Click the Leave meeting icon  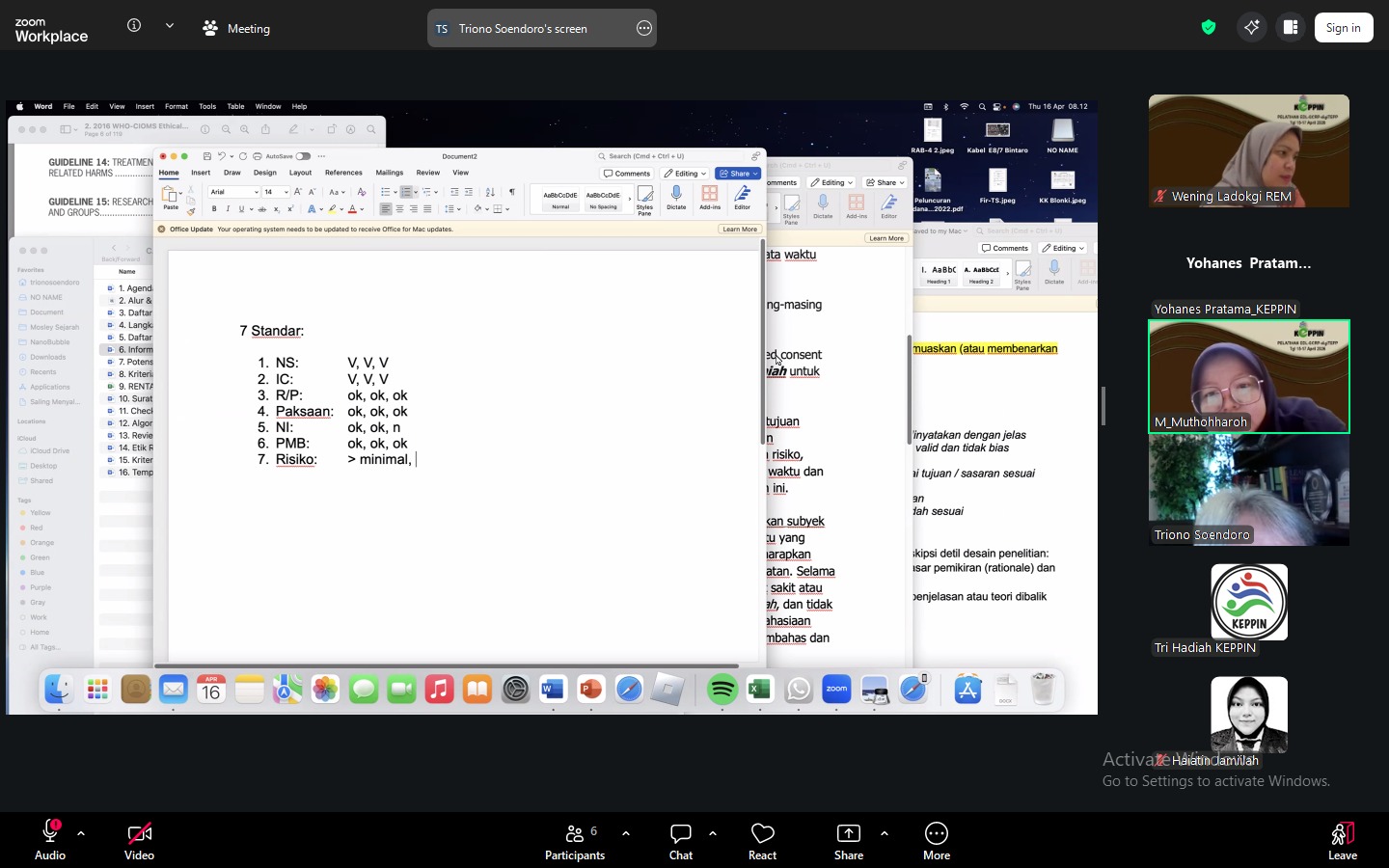(1342, 834)
